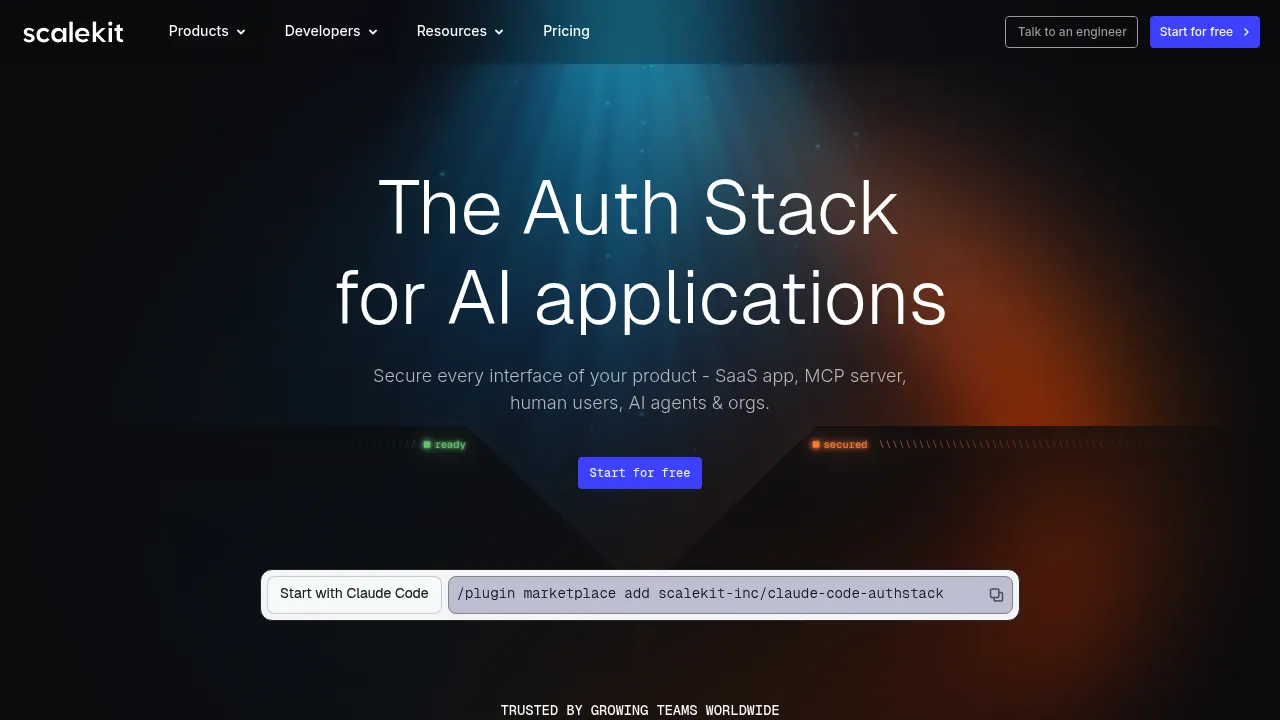
Task: Expand the Products menu
Action: pyautogui.click(x=207, y=31)
